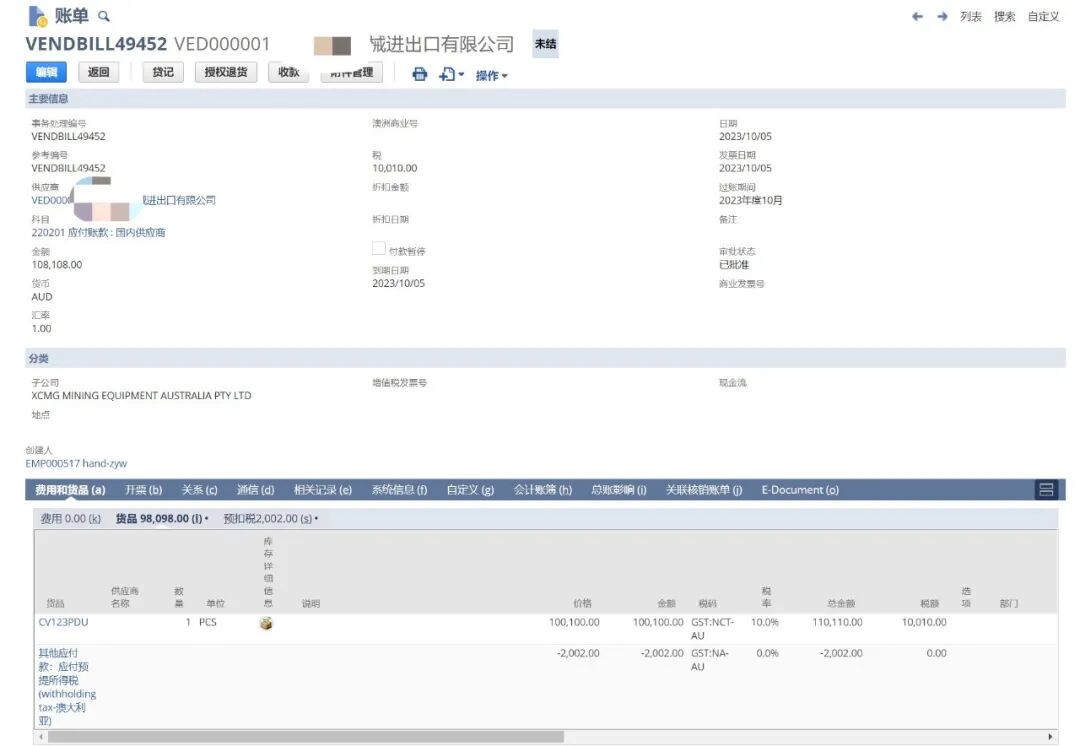Click the inventory detail icon for CV123PDU

tap(266, 623)
